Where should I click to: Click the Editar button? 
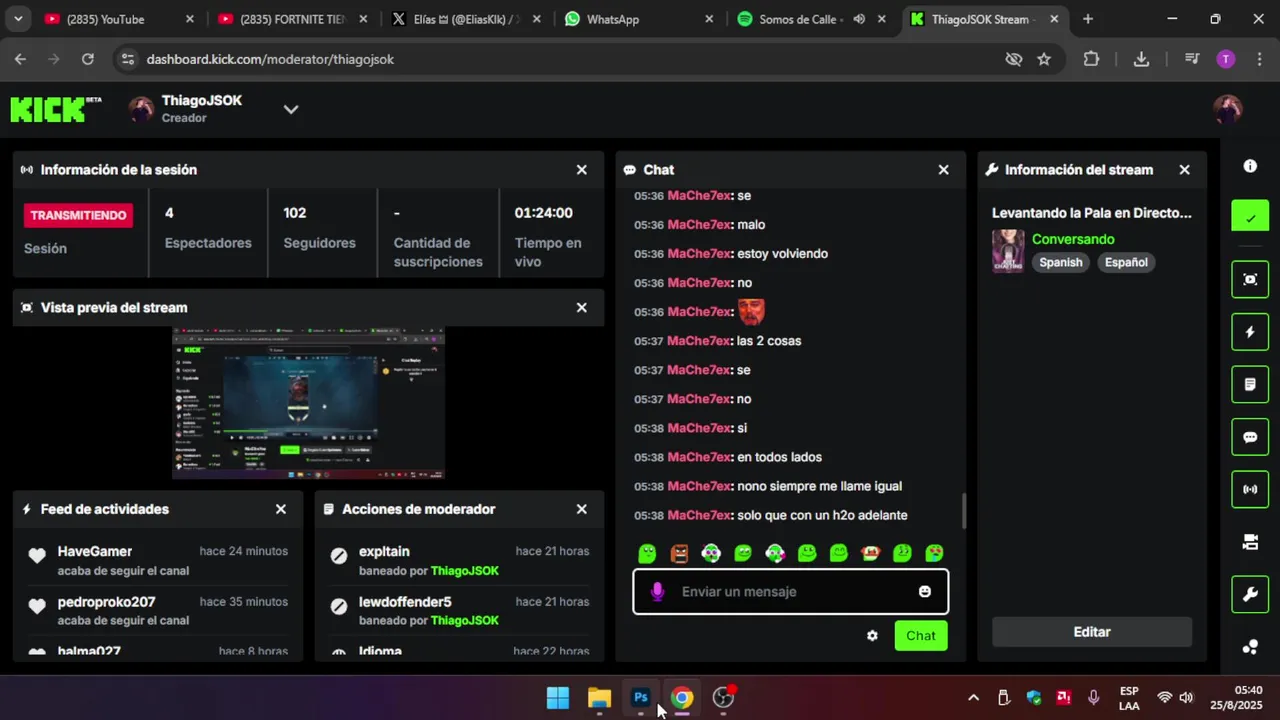(x=1092, y=632)
